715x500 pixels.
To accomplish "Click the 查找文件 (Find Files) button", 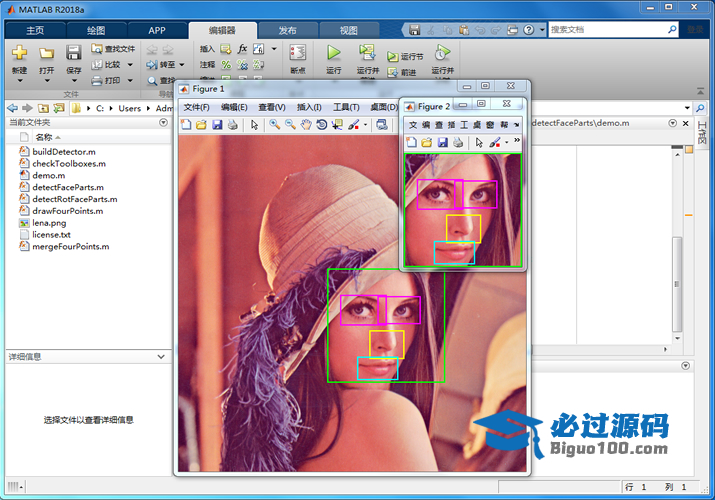I will pos(113,48).
